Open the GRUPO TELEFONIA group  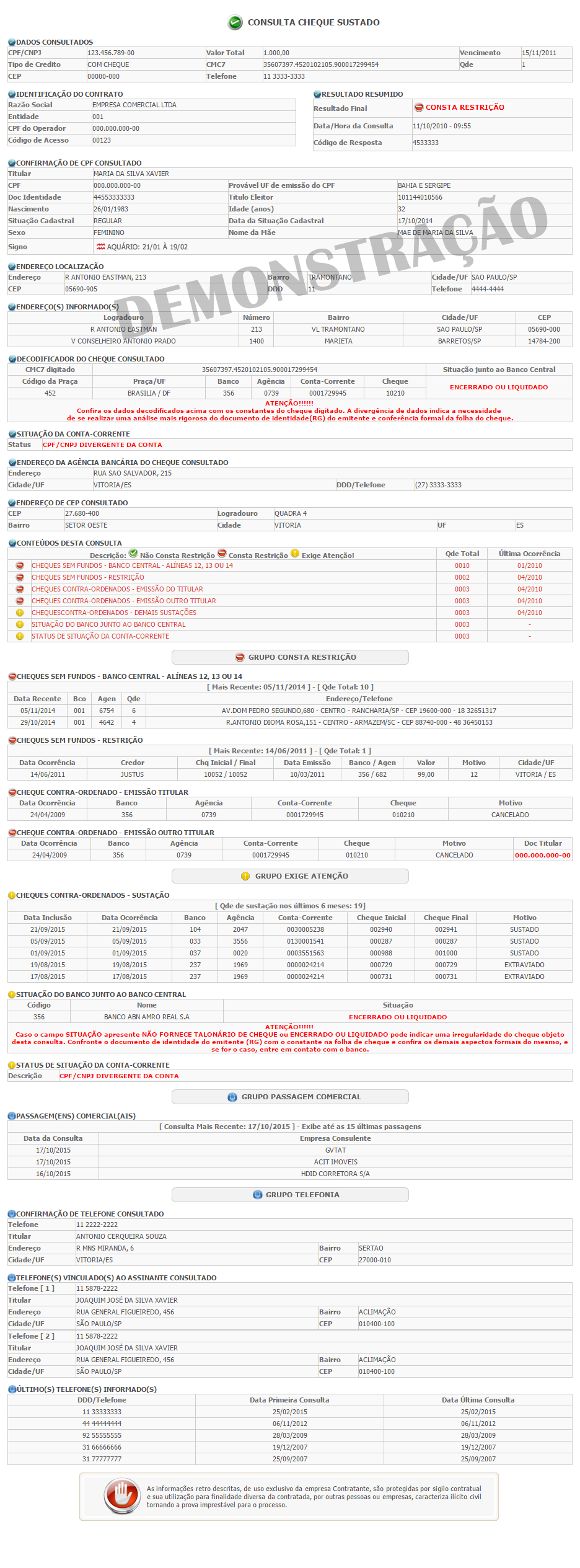(x=290, y=1195)
